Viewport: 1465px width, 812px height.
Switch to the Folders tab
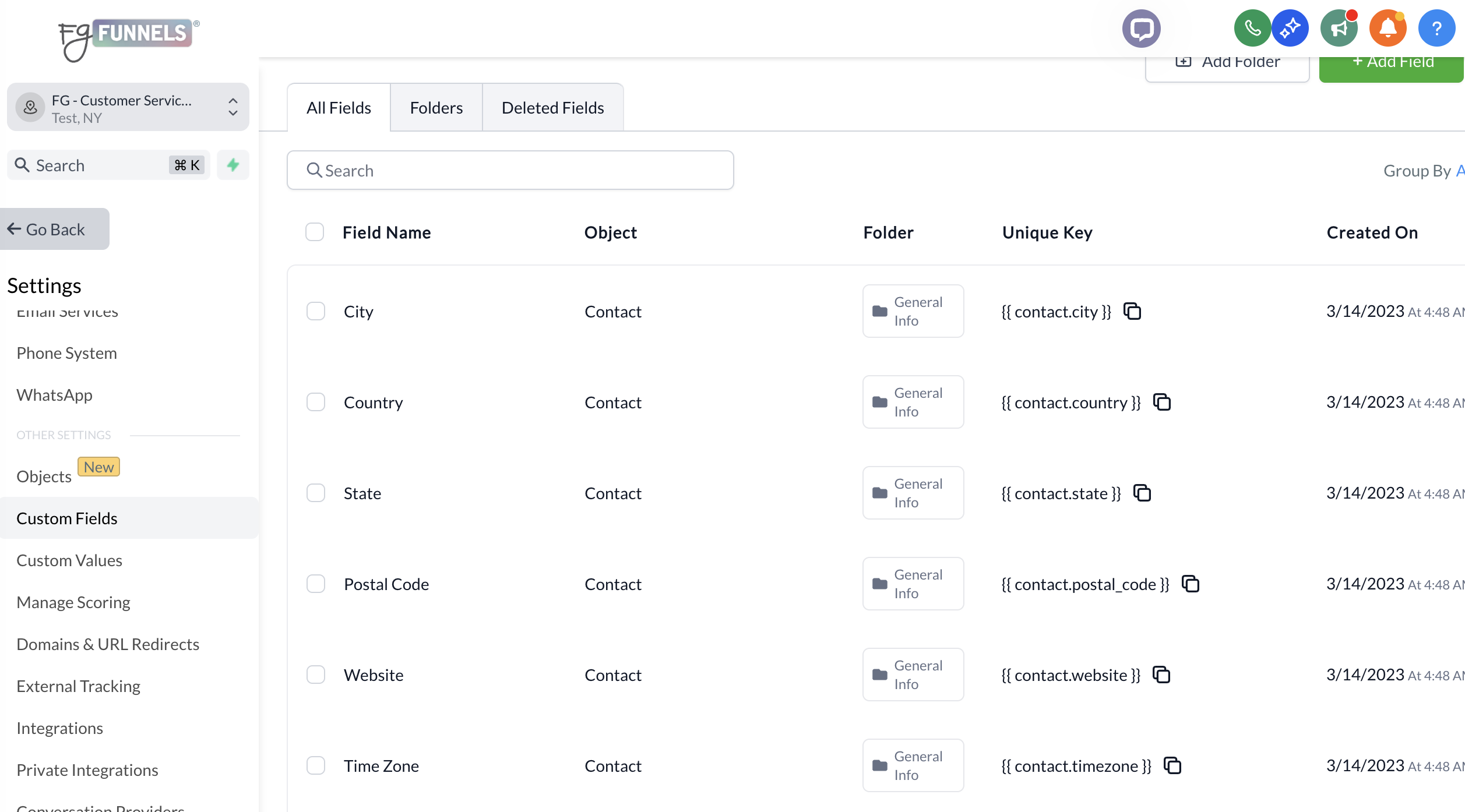coord(436,108)
